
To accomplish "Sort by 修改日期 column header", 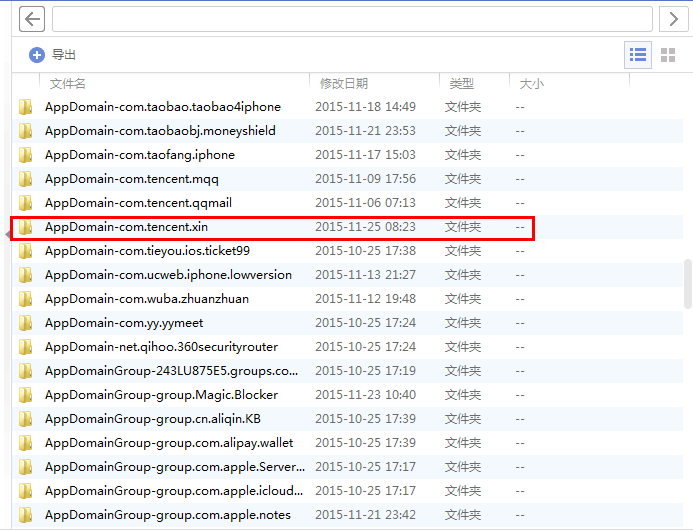I will (x=344, y=84).
